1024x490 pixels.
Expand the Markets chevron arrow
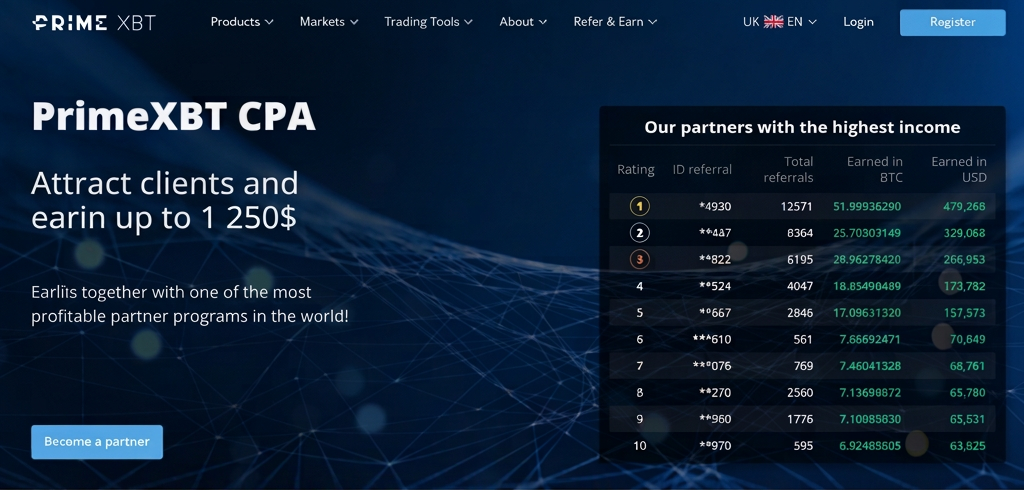click(354, 22)
